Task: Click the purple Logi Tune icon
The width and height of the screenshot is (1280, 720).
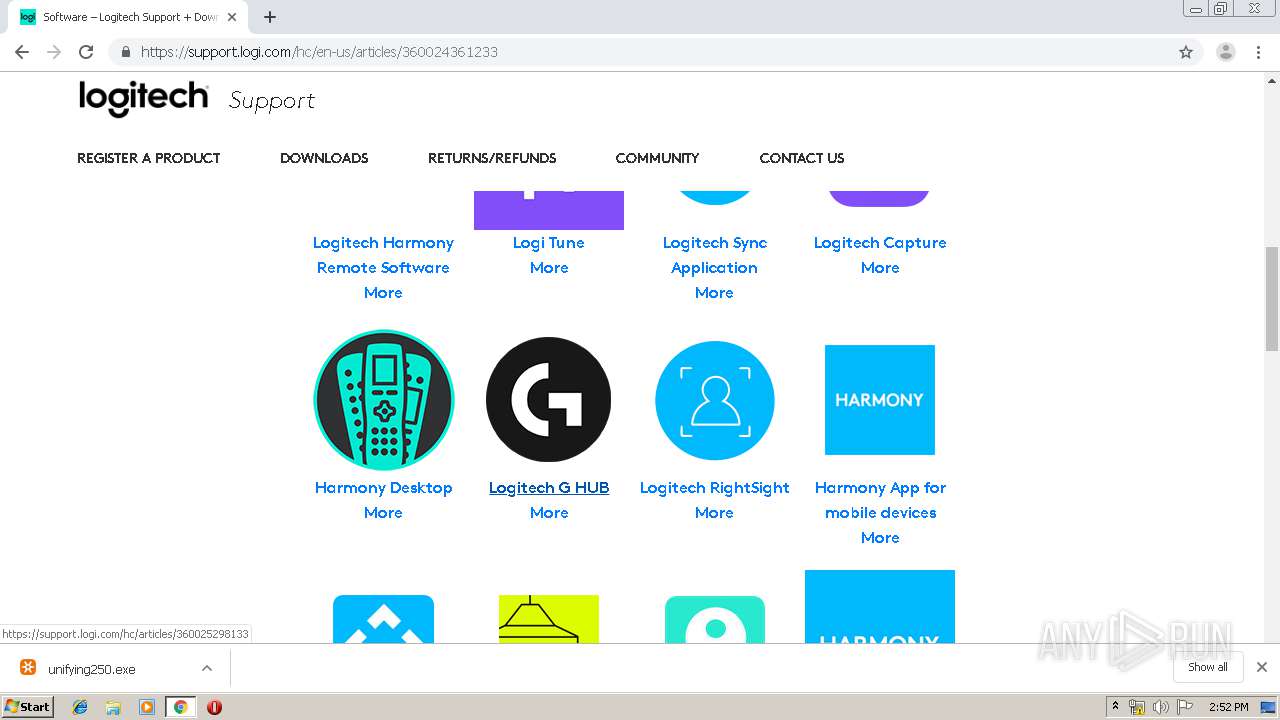Action: [x=549, y=210]
